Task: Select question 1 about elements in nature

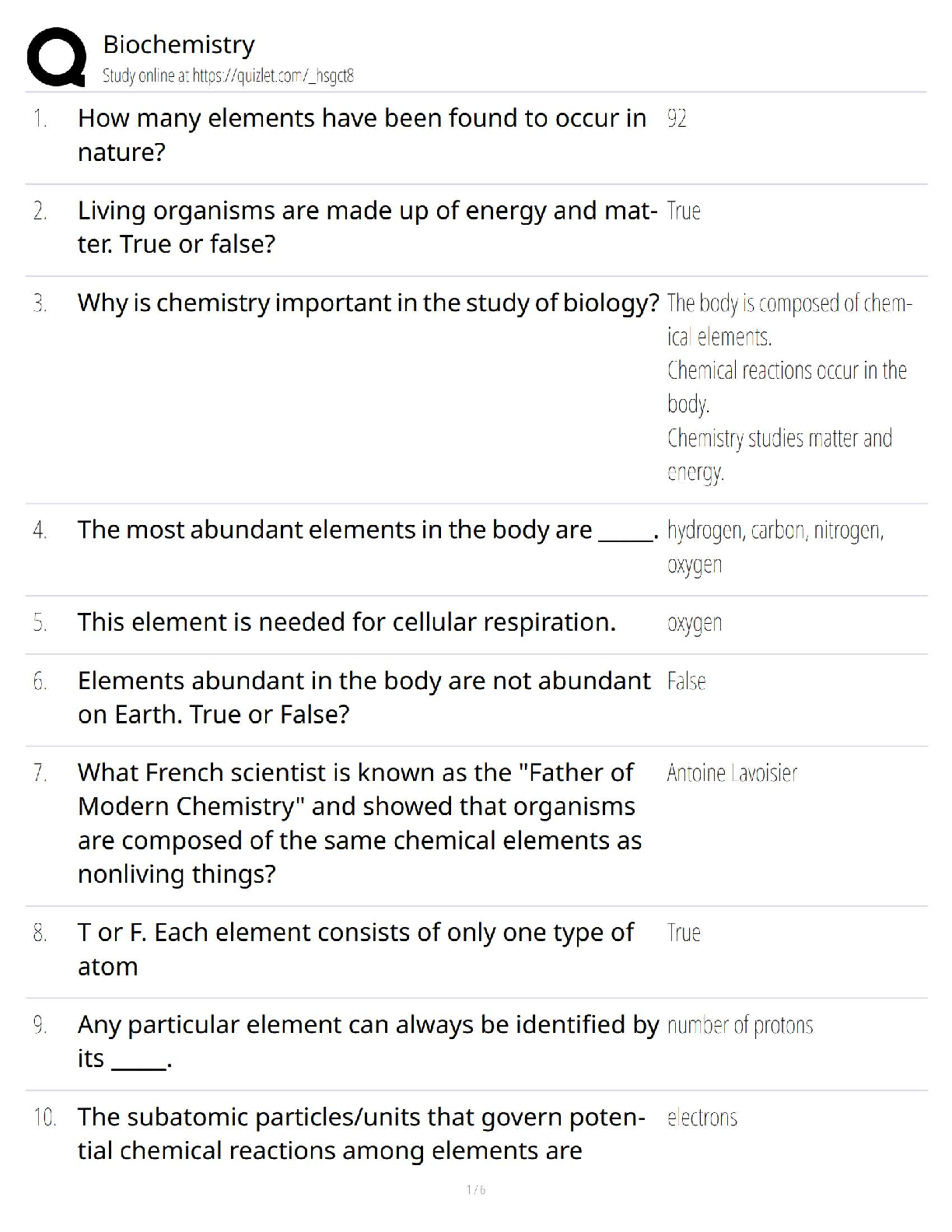Action: click(x=362, y=135)
